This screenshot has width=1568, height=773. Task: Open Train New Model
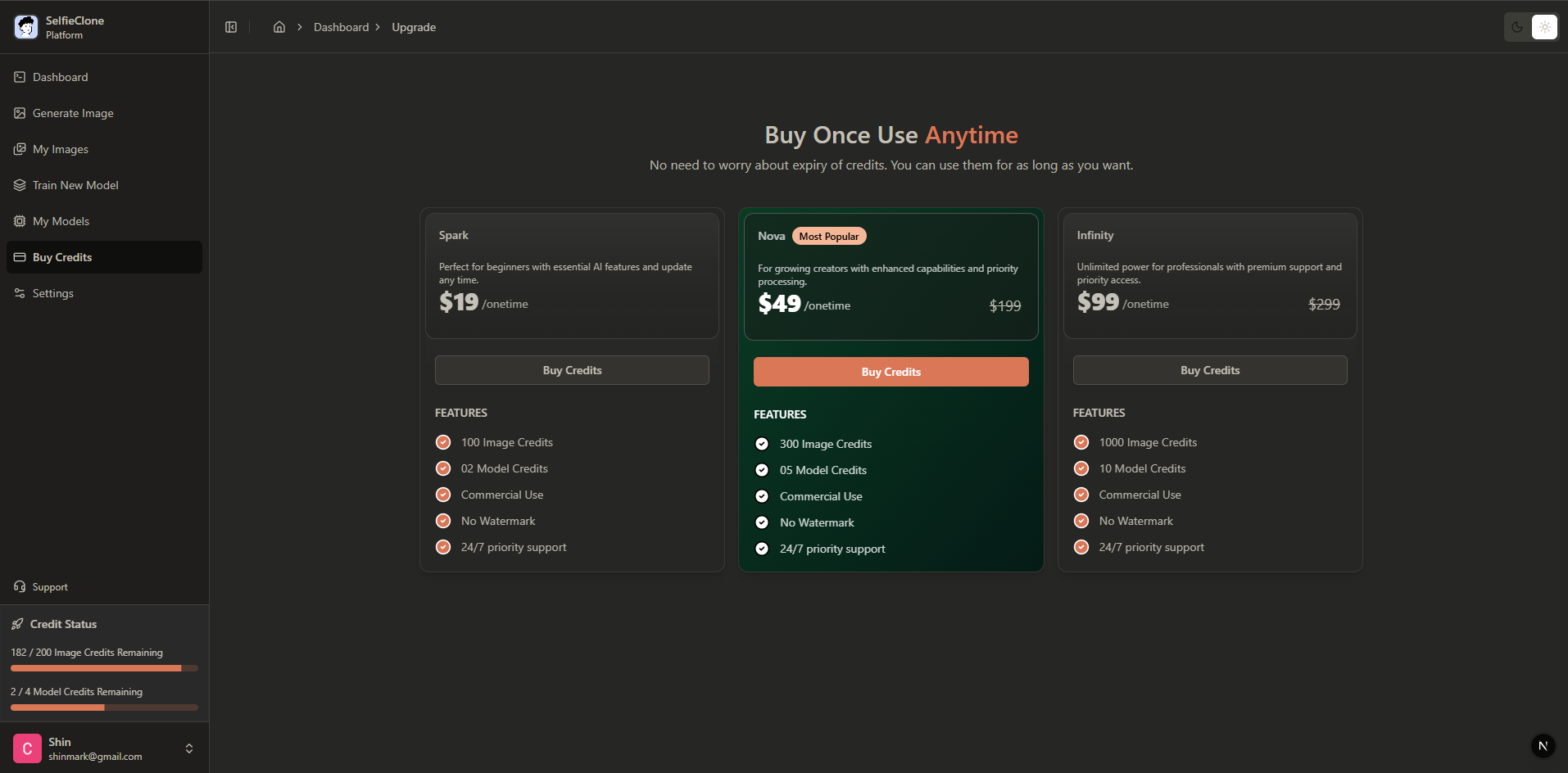(x=75, y=185)
